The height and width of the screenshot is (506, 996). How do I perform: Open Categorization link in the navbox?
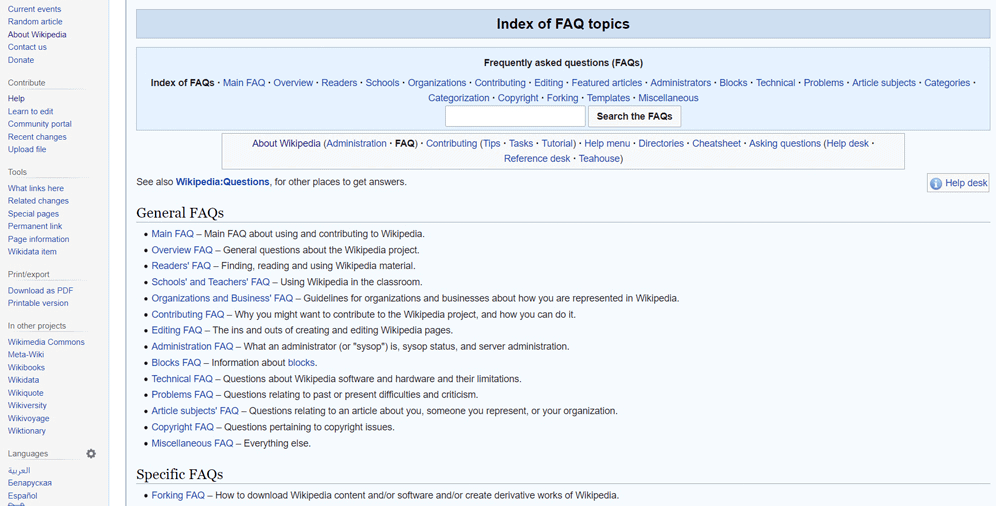coord(459,98)
